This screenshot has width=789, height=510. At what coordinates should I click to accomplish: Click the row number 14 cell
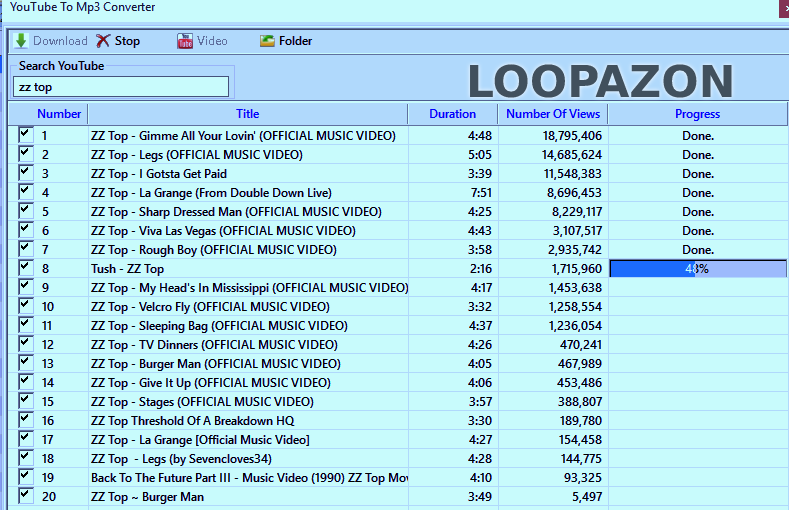[48, 383]
